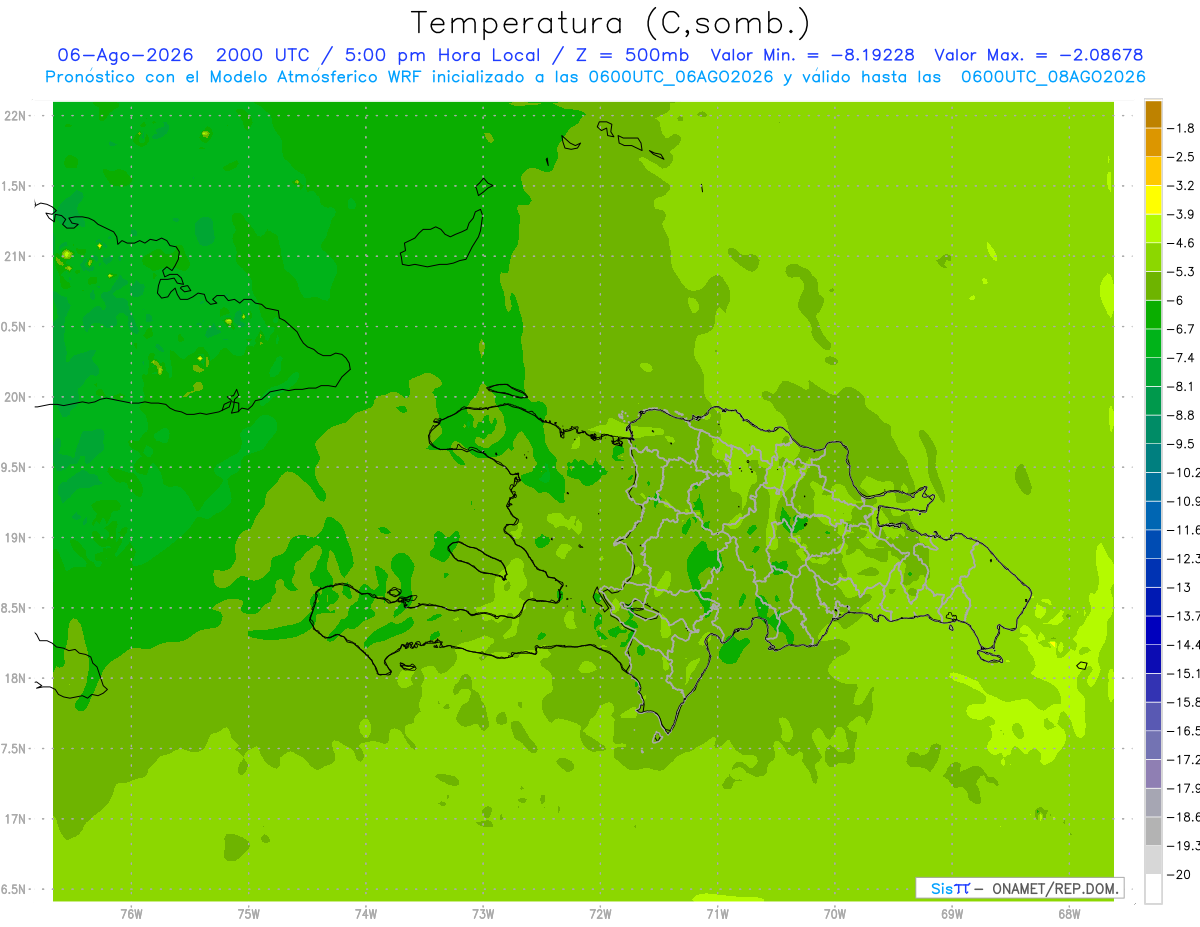Click the '0600UTC_08AGO2026' validity time text

pos(1053,77)
